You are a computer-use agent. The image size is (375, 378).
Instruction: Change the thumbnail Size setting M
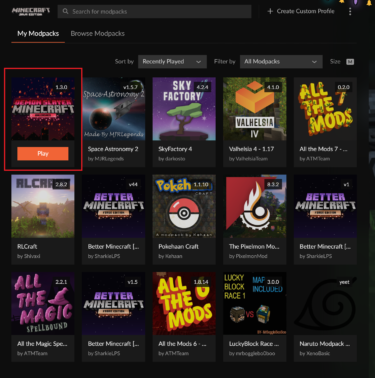[x=350, y=62]
